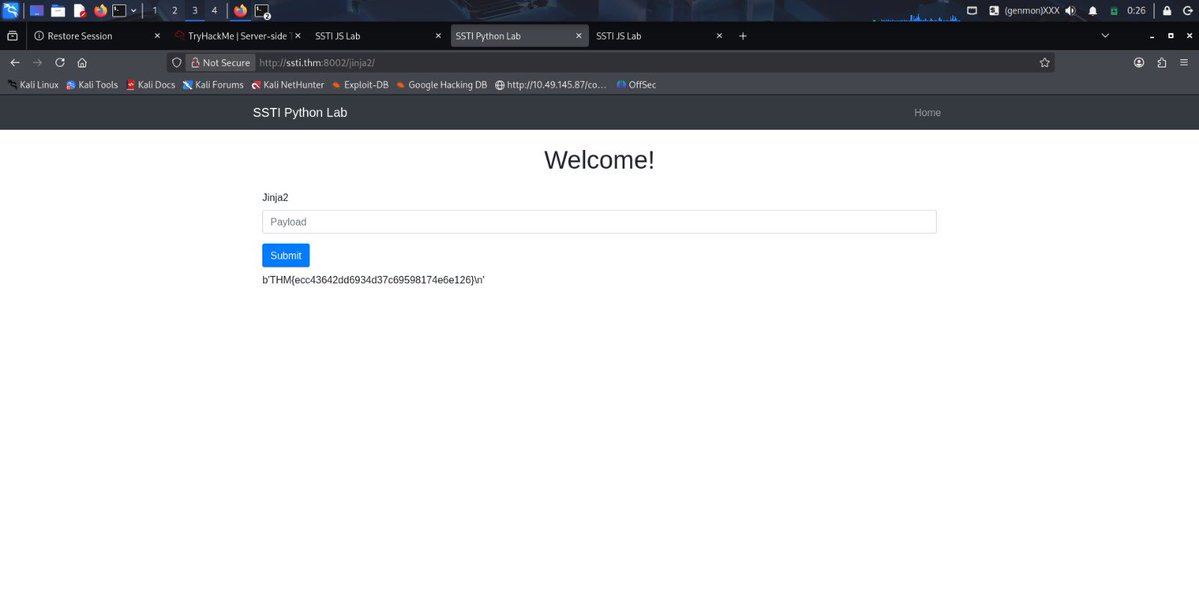Launch the file manager from the panel
The height and width of the screenshot is (590, 1199).
[x=58, y=11]
